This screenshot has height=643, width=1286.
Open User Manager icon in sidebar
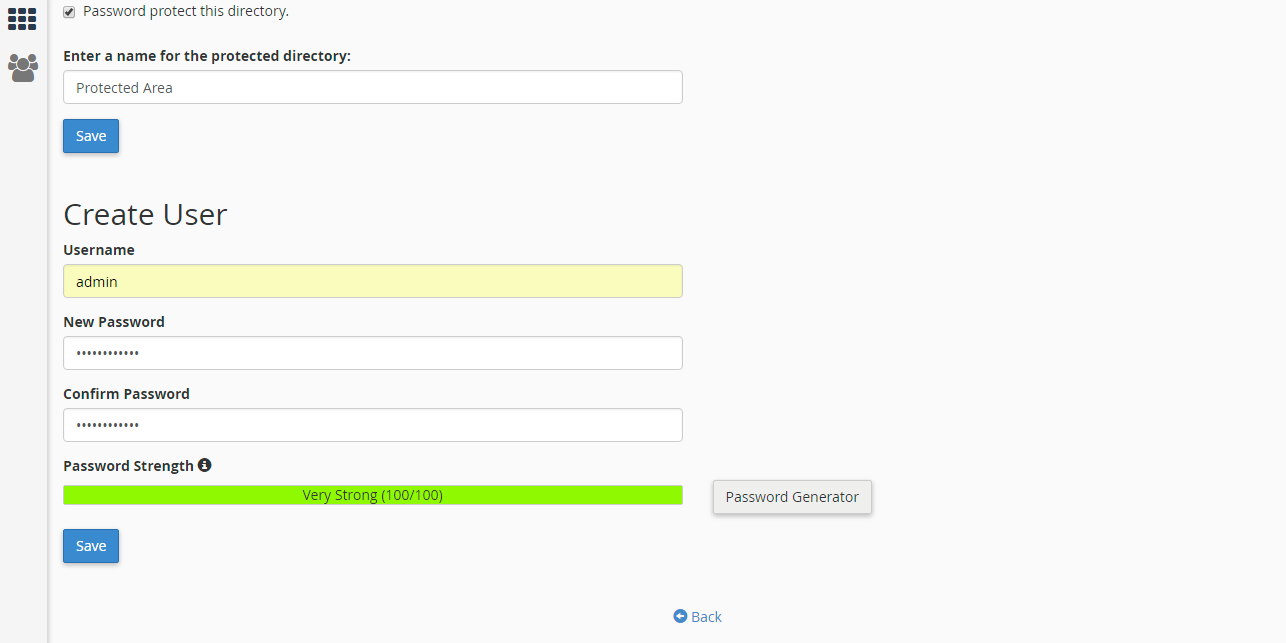click(x=22, y=68)
